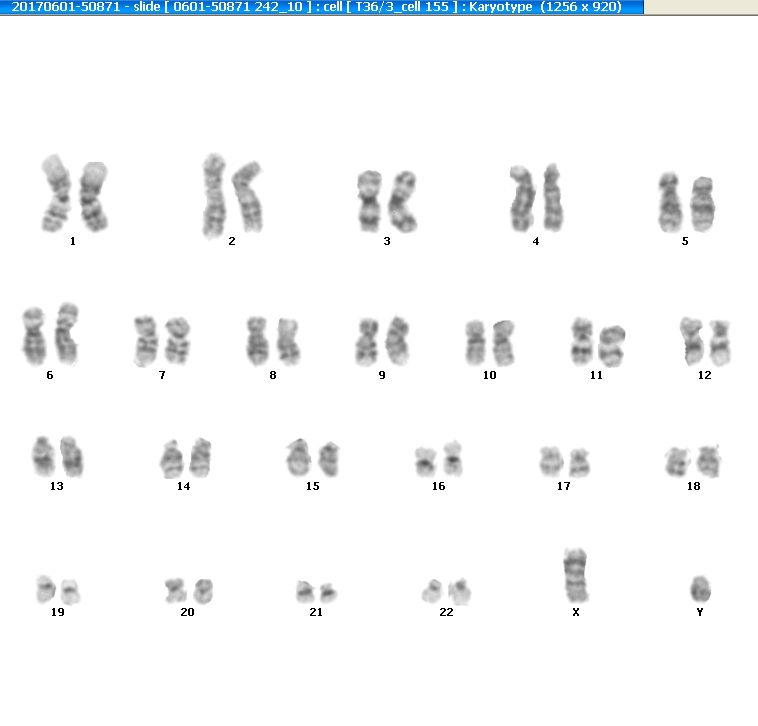
Task: Select the chromosome 11 pair
Action: click(598, 342)
